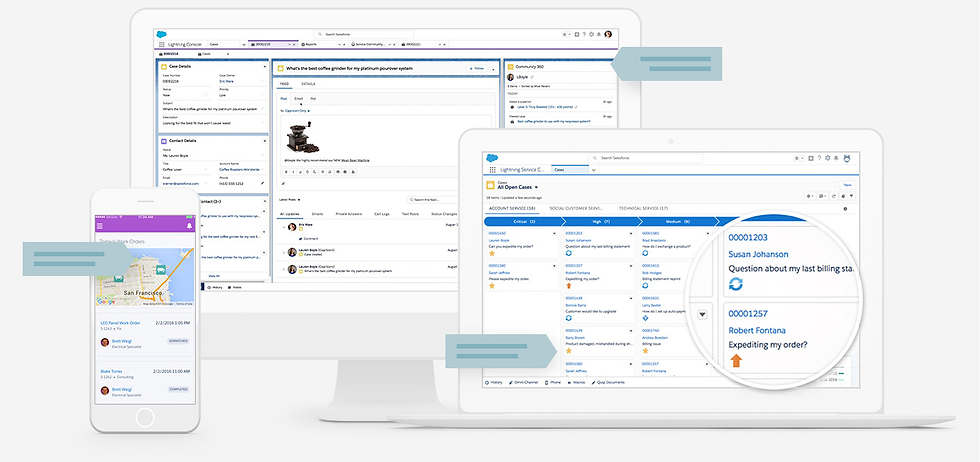Click the New button on the cases list
Viewport: 980px width, 462px height.
click(x=848, y=185)
